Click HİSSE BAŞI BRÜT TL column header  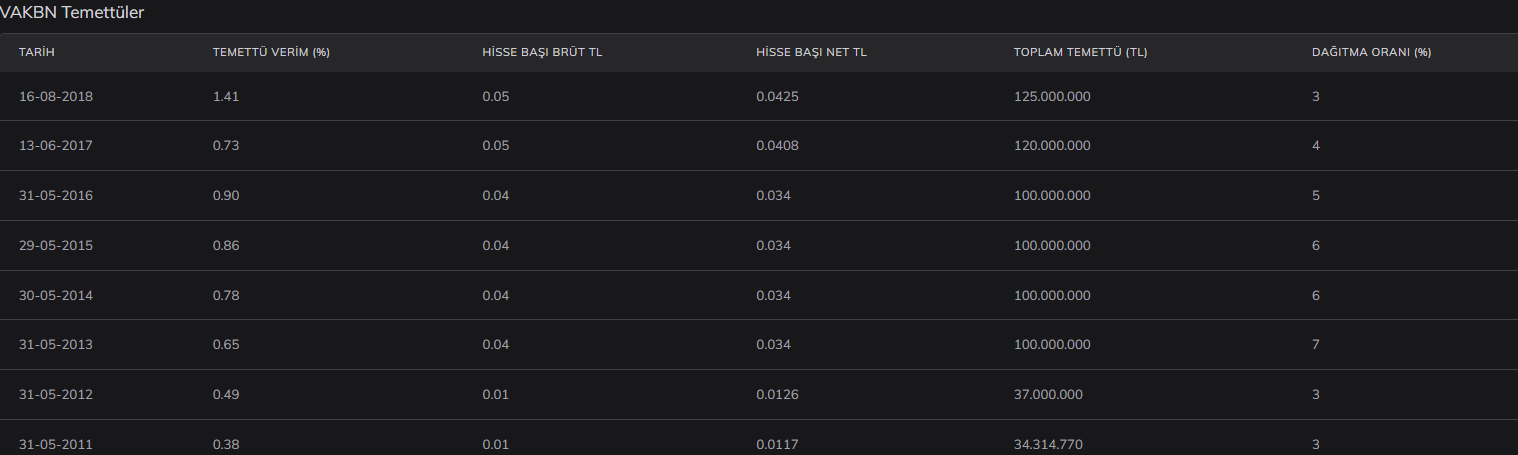[x=542, y=53]
